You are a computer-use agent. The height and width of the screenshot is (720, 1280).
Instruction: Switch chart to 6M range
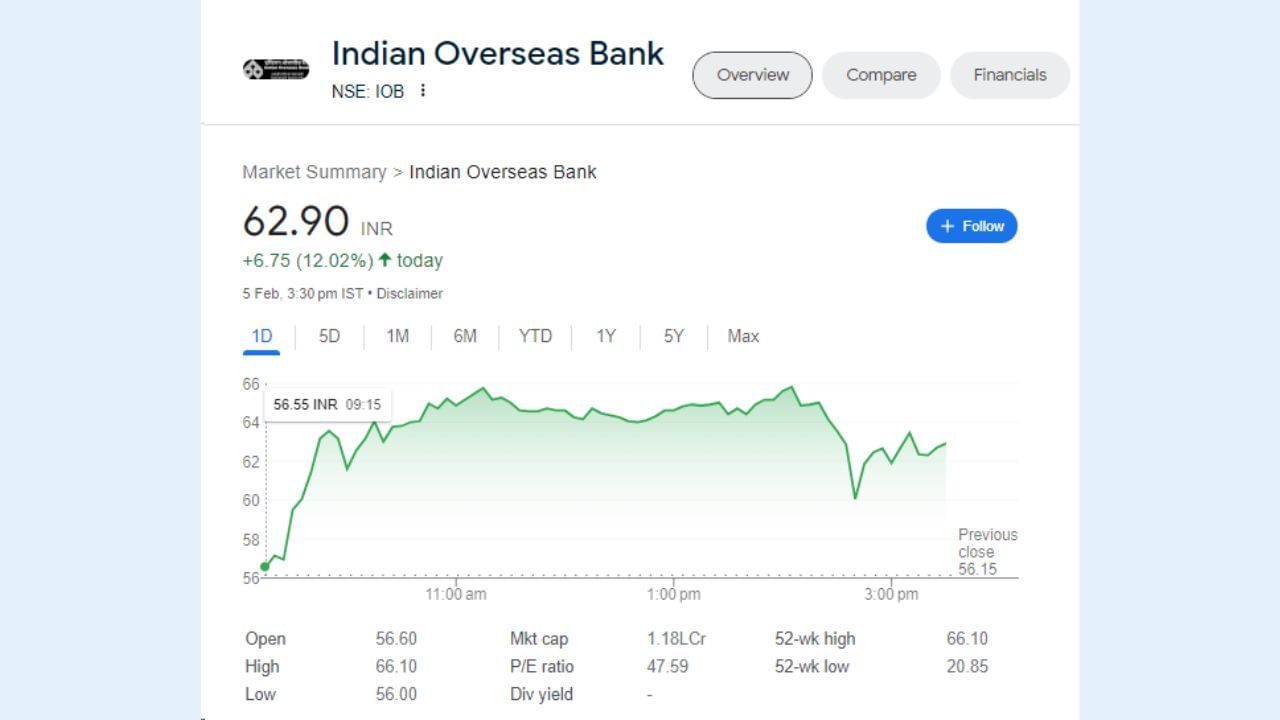465,336
